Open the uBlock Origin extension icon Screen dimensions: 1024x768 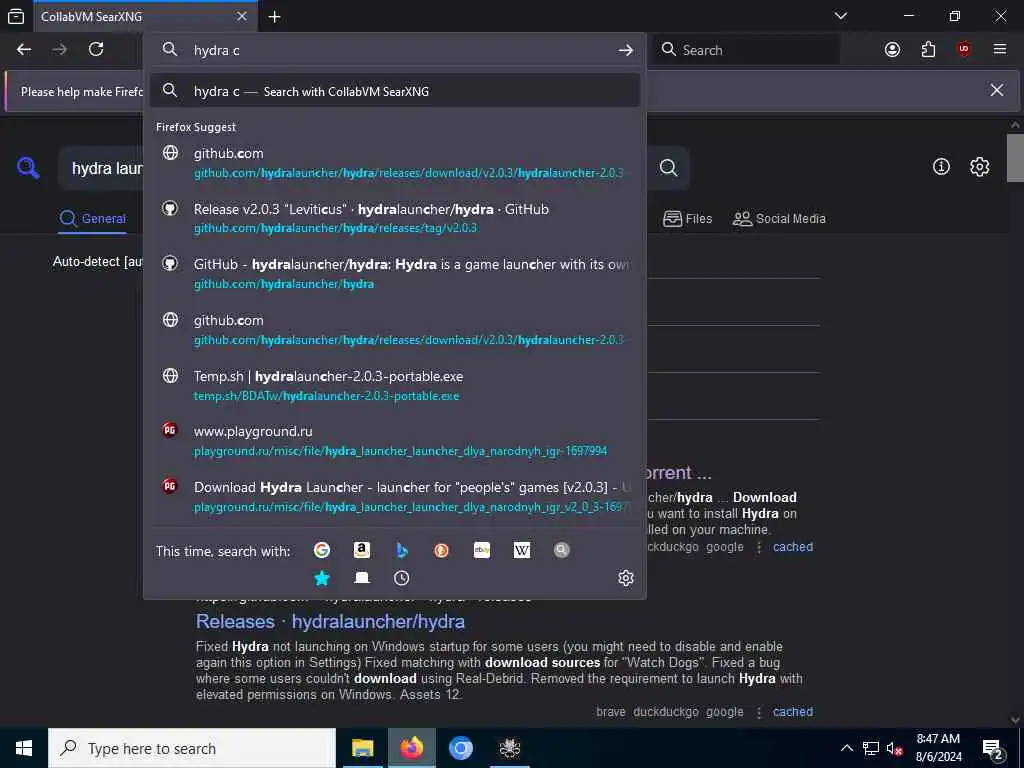(964, 50)
